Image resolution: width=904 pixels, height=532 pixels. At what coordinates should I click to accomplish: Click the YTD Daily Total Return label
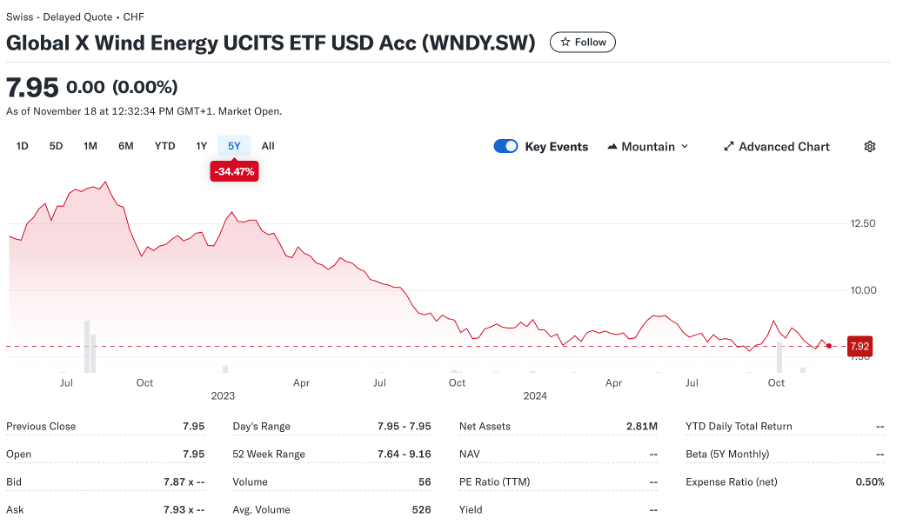click(739, 426)
